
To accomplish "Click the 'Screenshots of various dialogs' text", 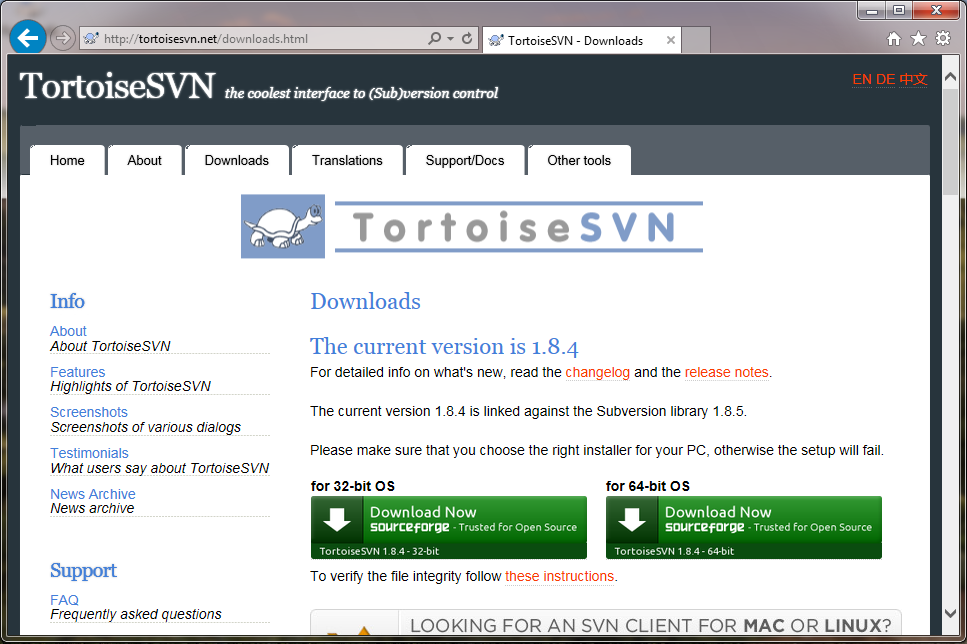I will pyautogui.click(x=146, y=427).
